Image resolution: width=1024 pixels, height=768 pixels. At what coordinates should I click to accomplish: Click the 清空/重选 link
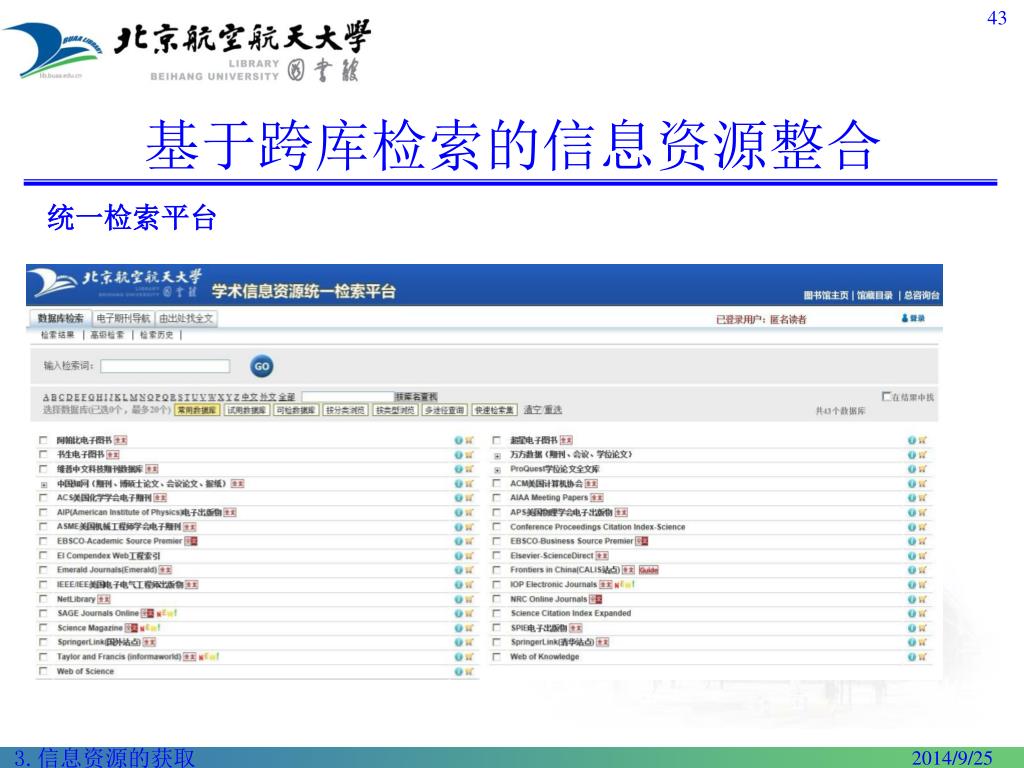coord(543,409)
